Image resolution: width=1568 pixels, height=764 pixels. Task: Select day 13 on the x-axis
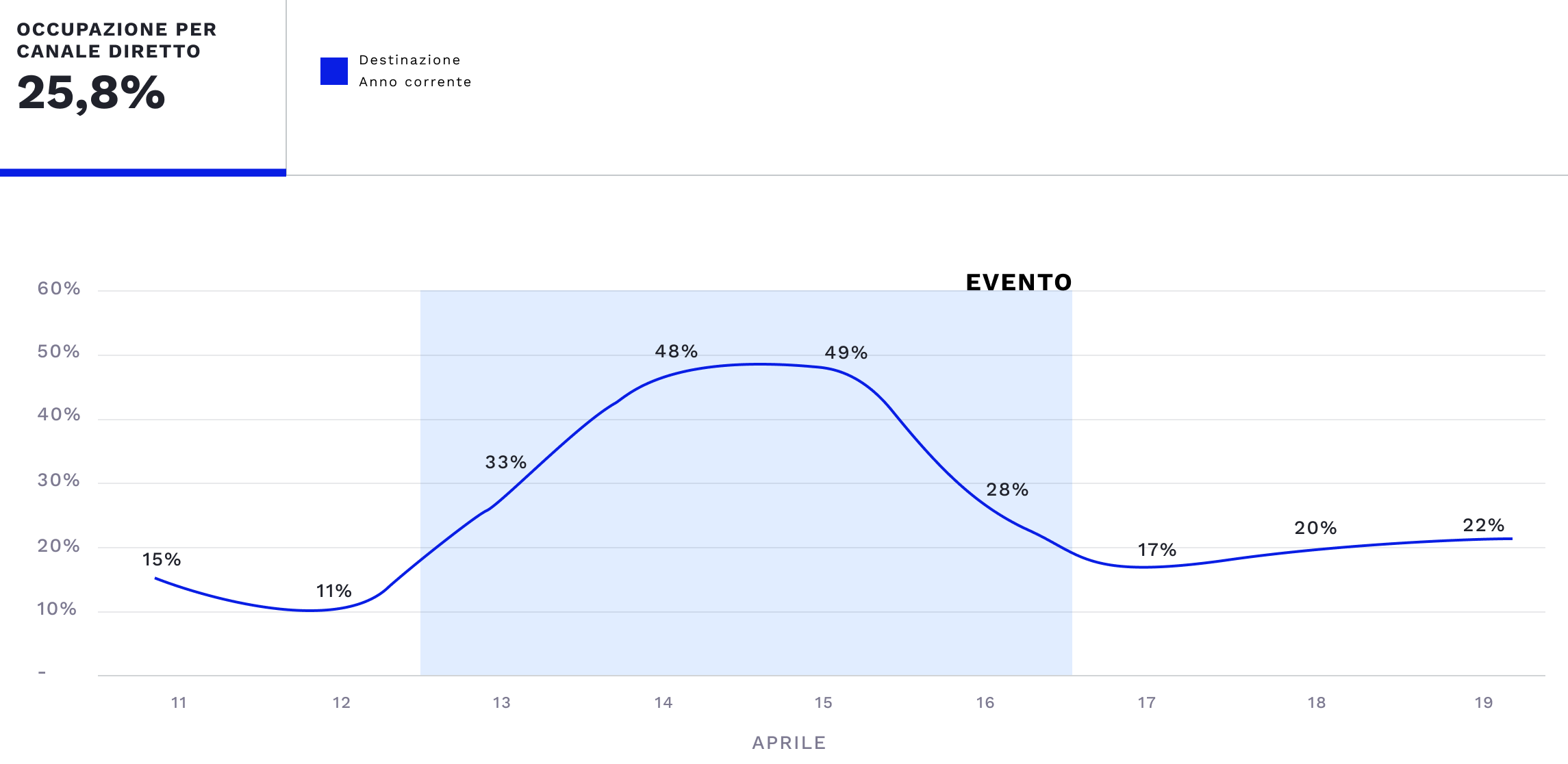[502, 702]
